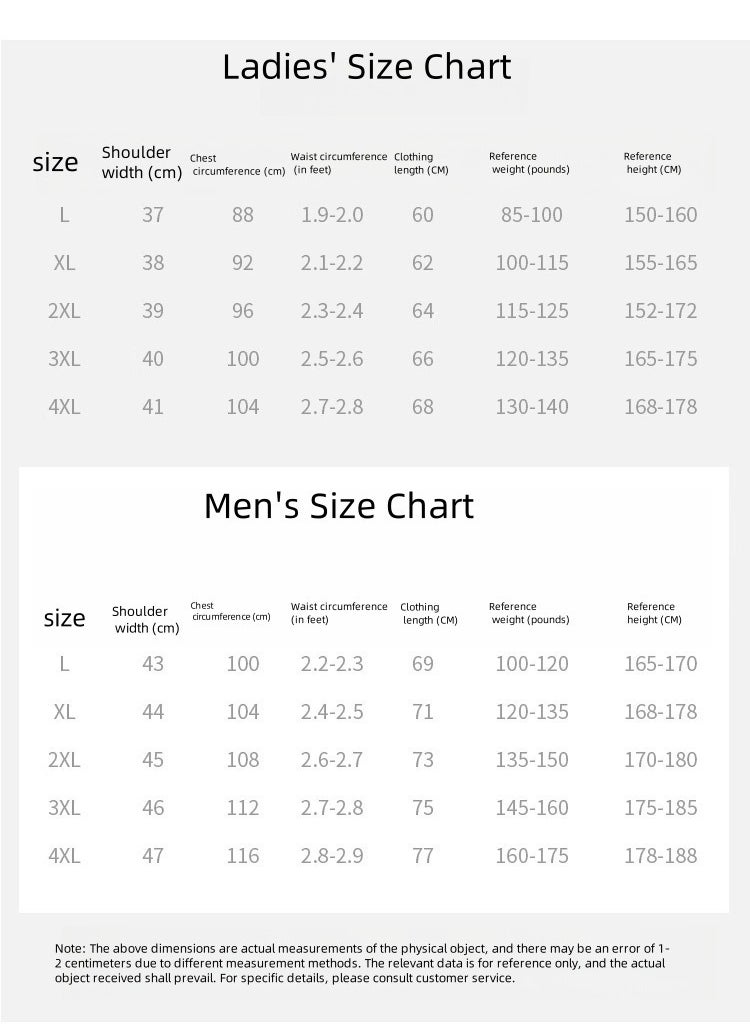Click the Ladies' Size Chart heading
The image size is (750, 1027).
[x=367, y=67]
